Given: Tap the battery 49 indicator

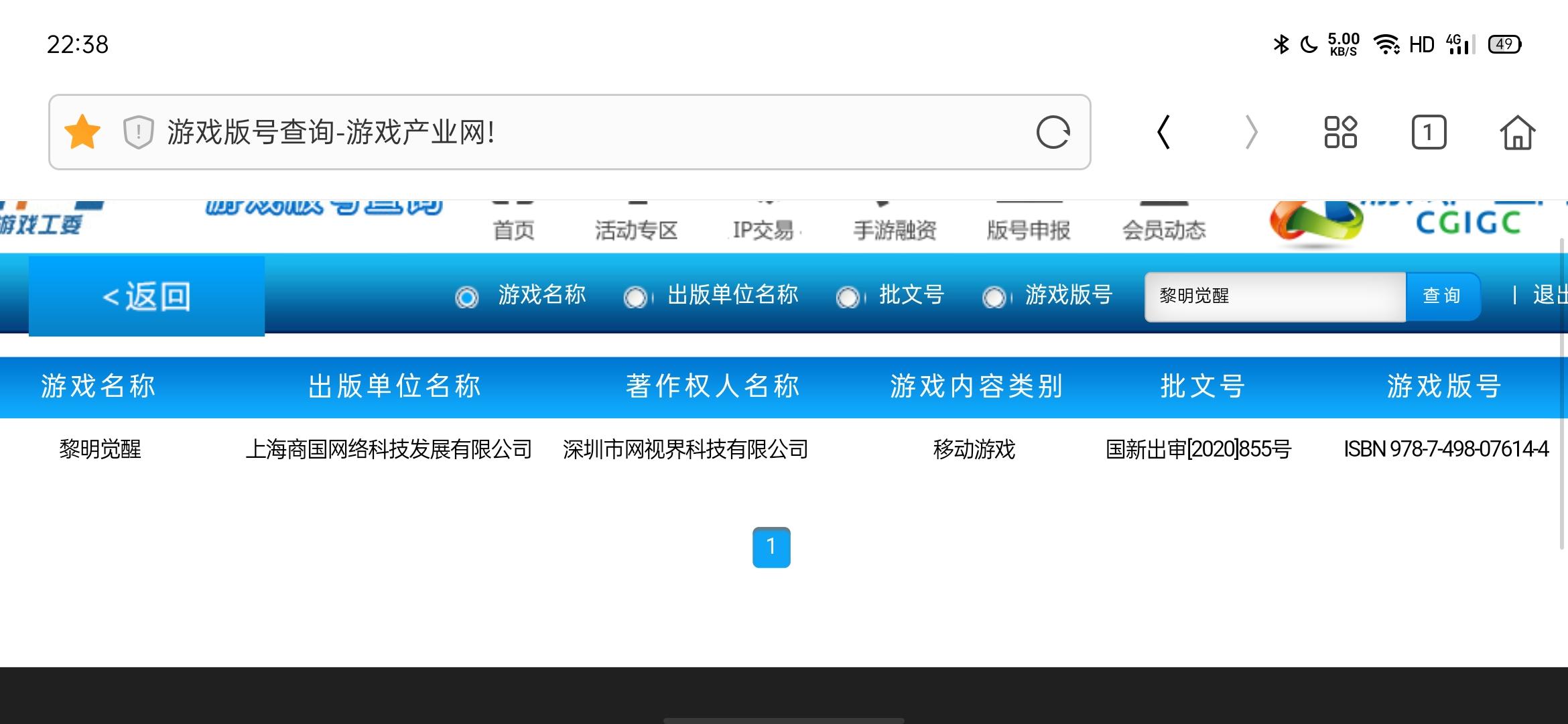Looking at the screenshot, I should coord(1505,44).
